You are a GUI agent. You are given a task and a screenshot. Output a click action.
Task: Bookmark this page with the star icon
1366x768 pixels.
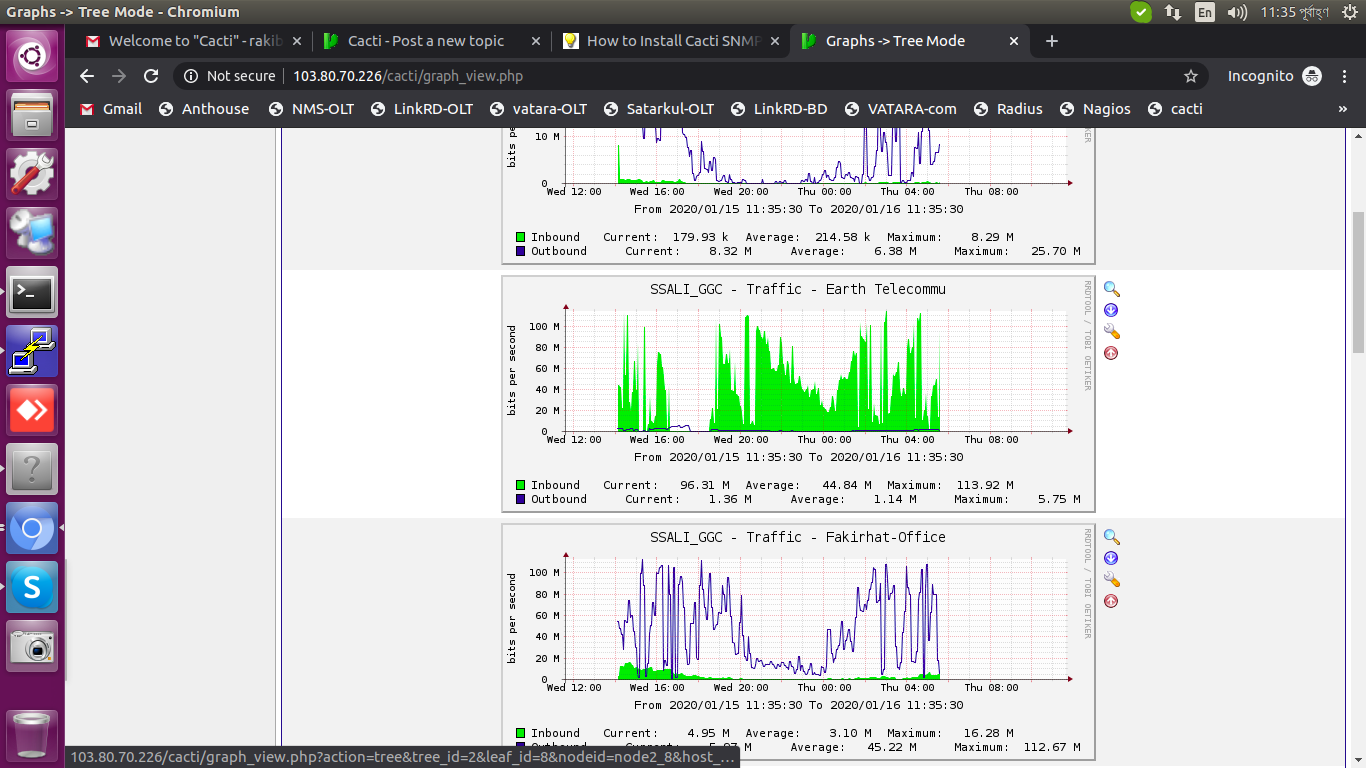click(1191, 76)
